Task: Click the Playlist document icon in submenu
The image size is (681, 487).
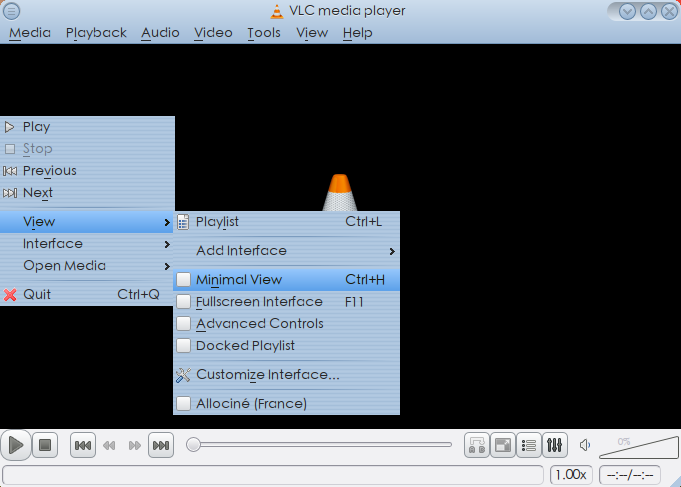Action: pos(183,222)
